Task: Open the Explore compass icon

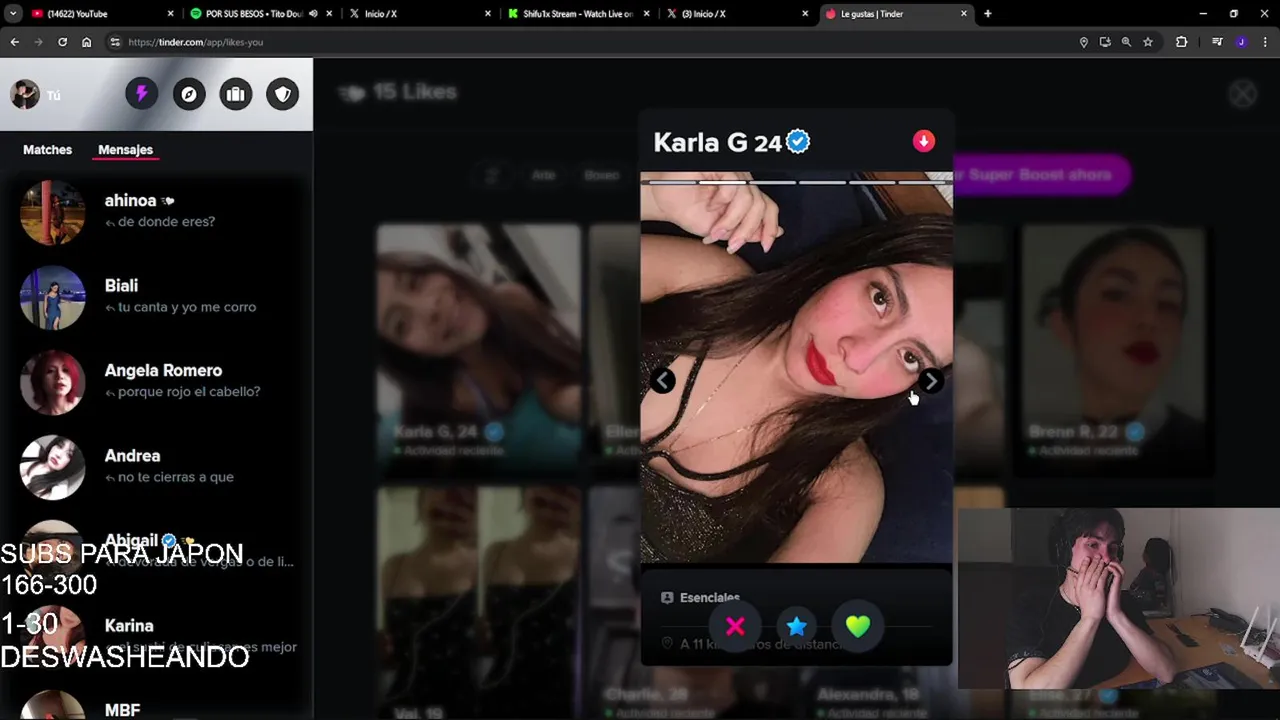Action: tap(189, 94)
